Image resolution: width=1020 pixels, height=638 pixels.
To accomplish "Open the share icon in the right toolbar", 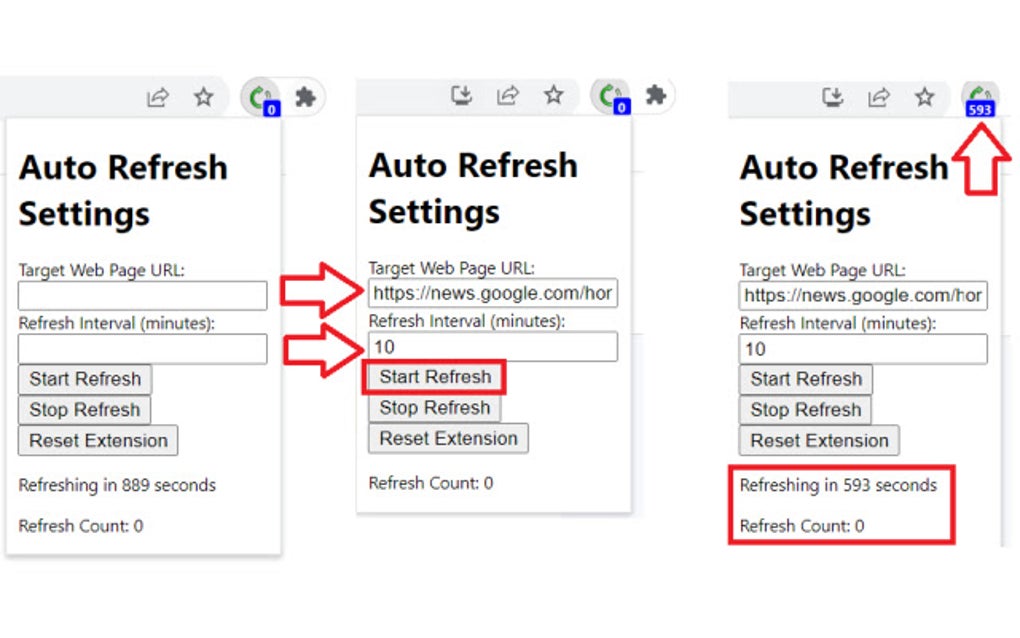I will point(878,97).
